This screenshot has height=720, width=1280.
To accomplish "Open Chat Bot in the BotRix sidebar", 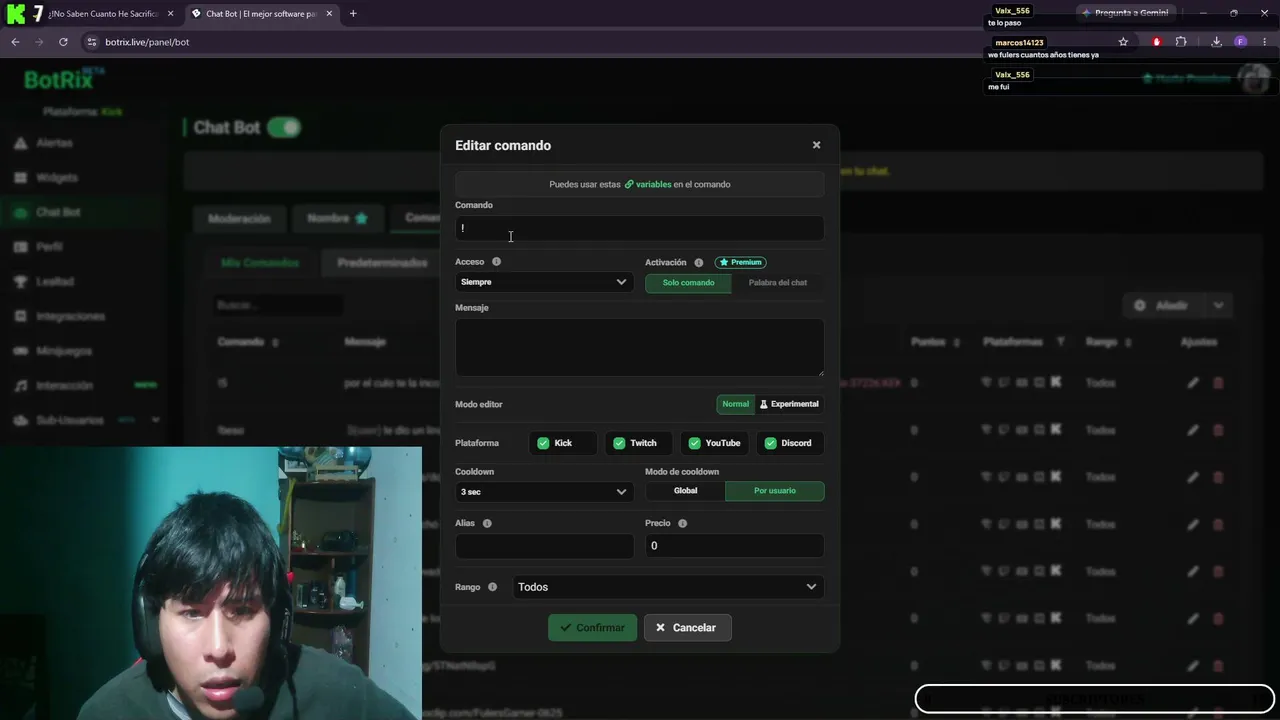I will pyautogui.click(x=58, y=212).
